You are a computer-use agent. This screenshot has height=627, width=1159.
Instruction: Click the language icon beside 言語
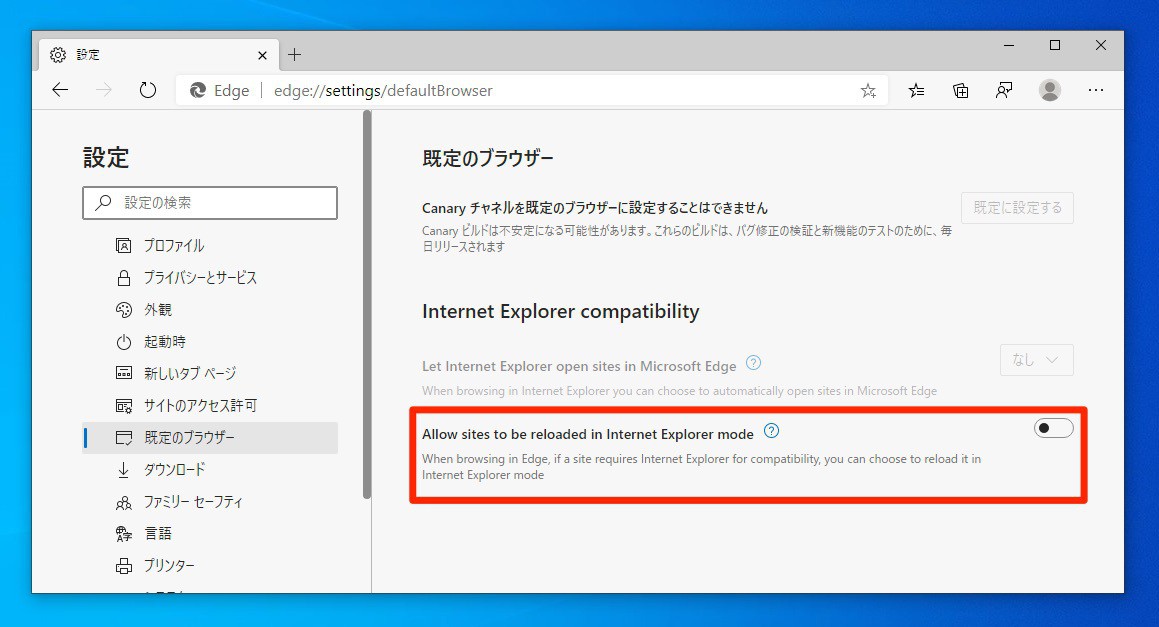[123, 533]
